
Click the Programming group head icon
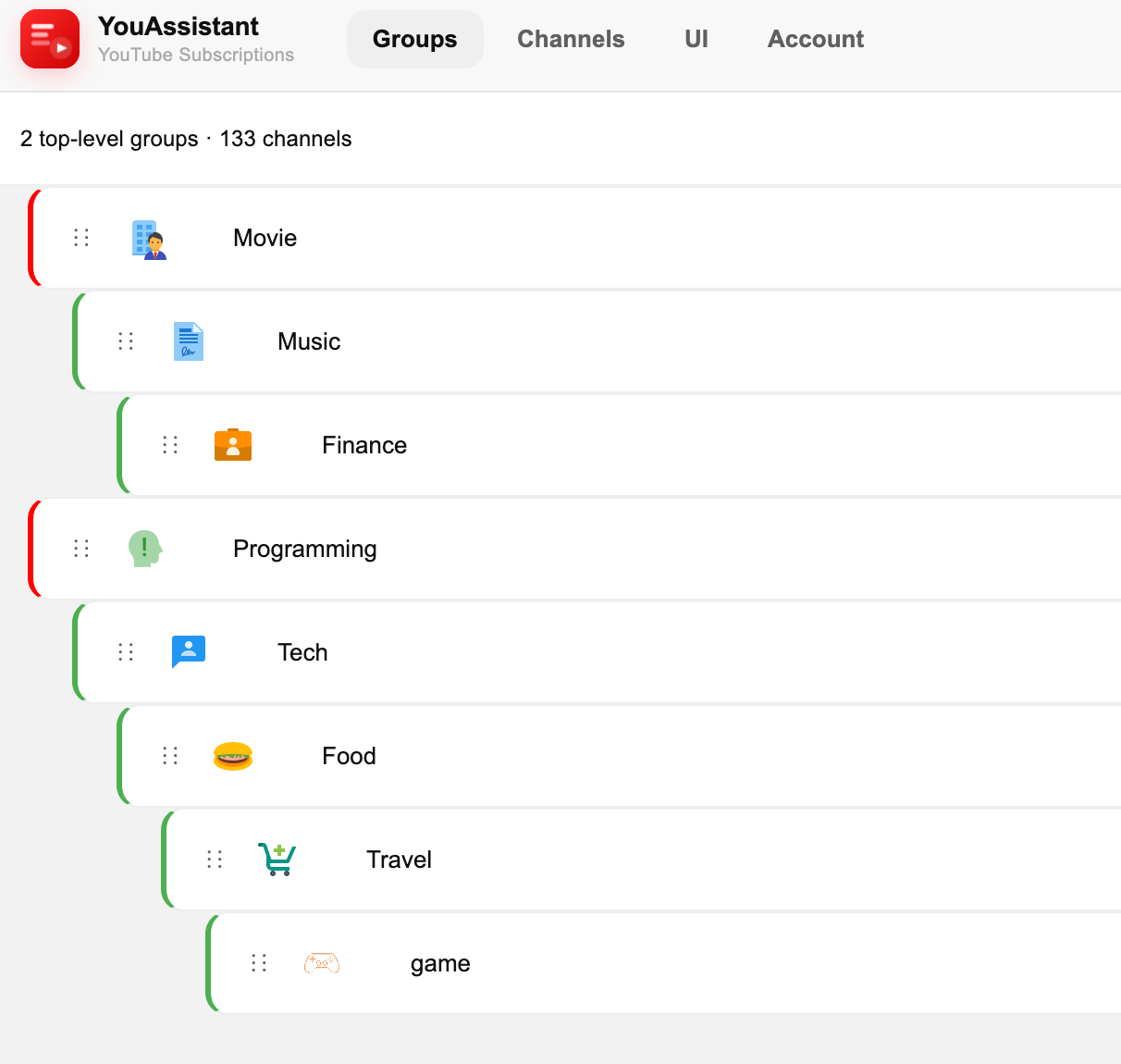click(x=145, y=549)
